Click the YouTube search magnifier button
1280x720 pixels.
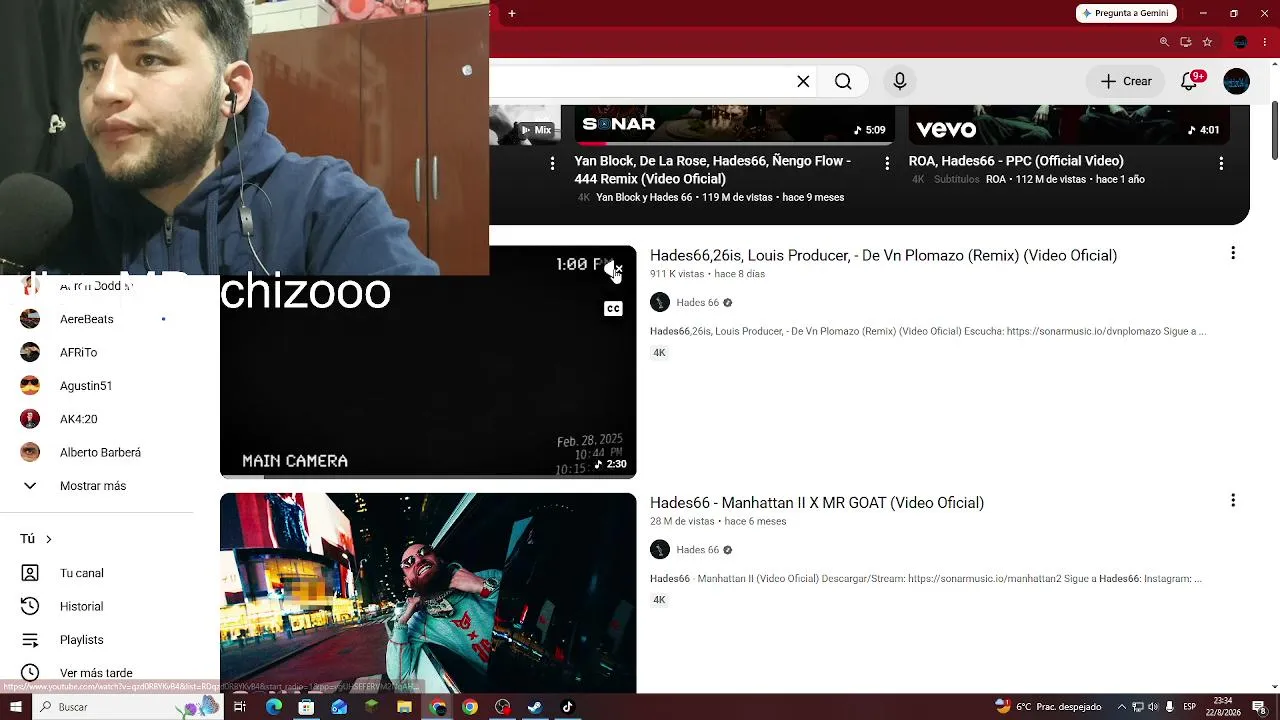pyautogui.click(x=843, y=81)
